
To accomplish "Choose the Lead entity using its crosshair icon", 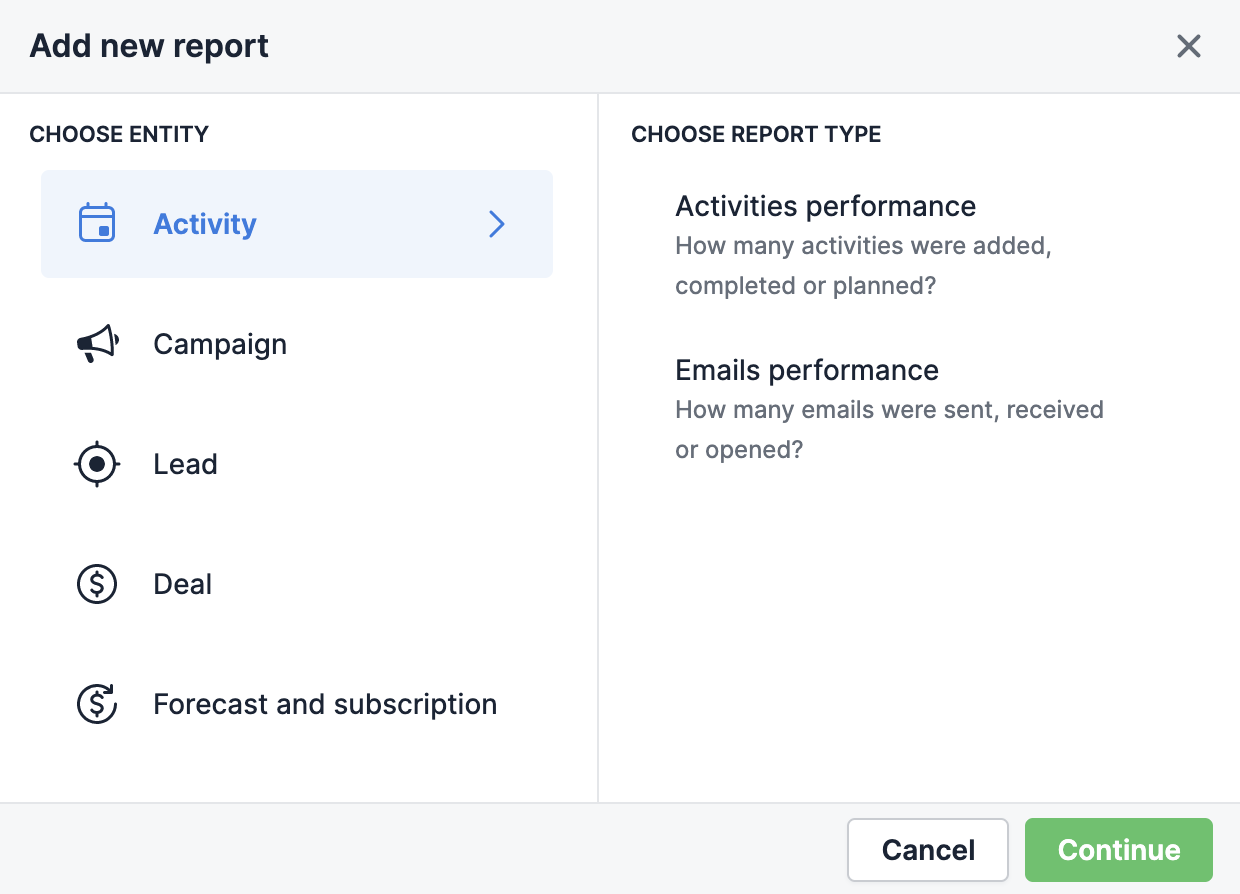I will pyautogui.click(x=97, y=464).
